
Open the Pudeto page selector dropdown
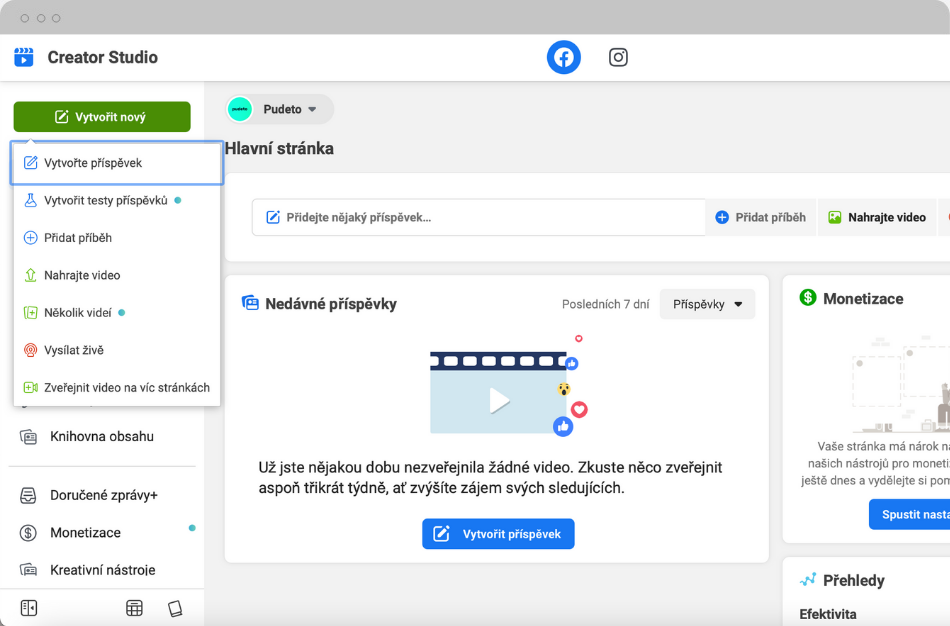[x=279, y=109]
